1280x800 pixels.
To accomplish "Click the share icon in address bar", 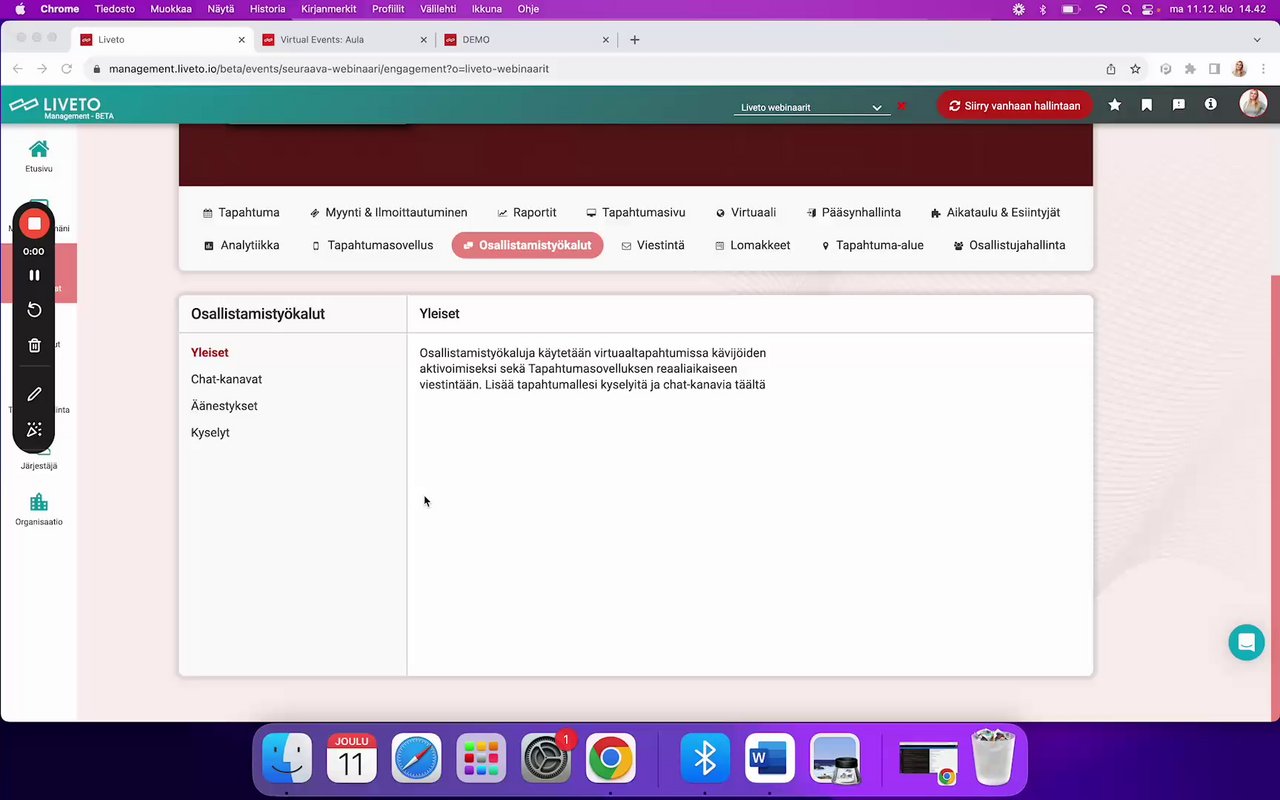I will (x=1110, y=69).
